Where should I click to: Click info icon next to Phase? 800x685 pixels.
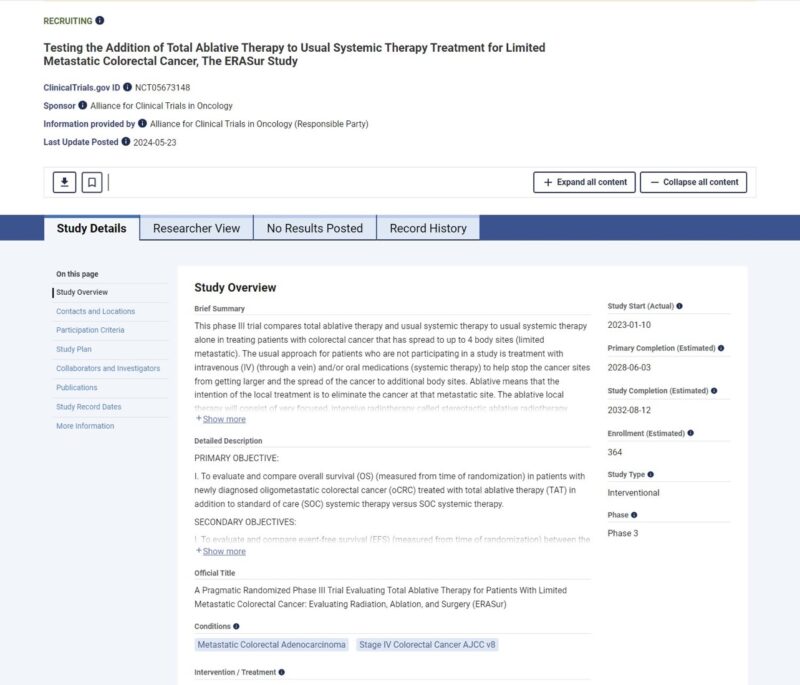(634, 515)
